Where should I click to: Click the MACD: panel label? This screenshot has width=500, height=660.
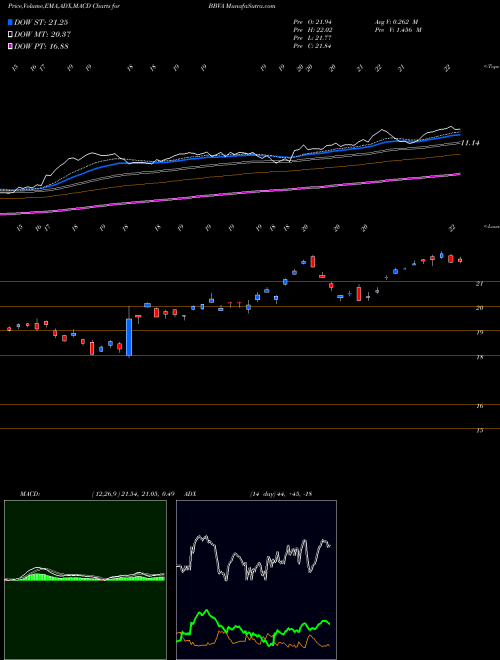(x=30, y=494)
